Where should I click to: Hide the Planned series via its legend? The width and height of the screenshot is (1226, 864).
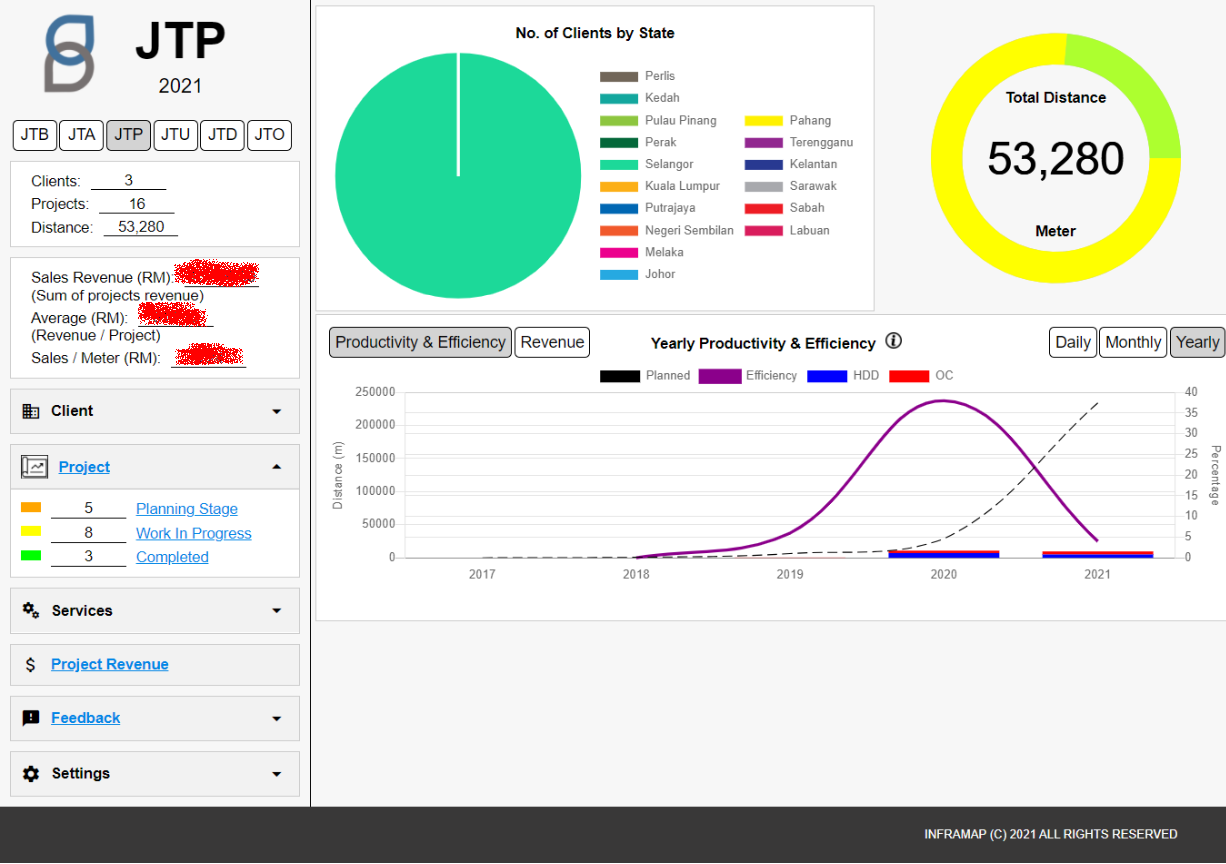[645, 376]
